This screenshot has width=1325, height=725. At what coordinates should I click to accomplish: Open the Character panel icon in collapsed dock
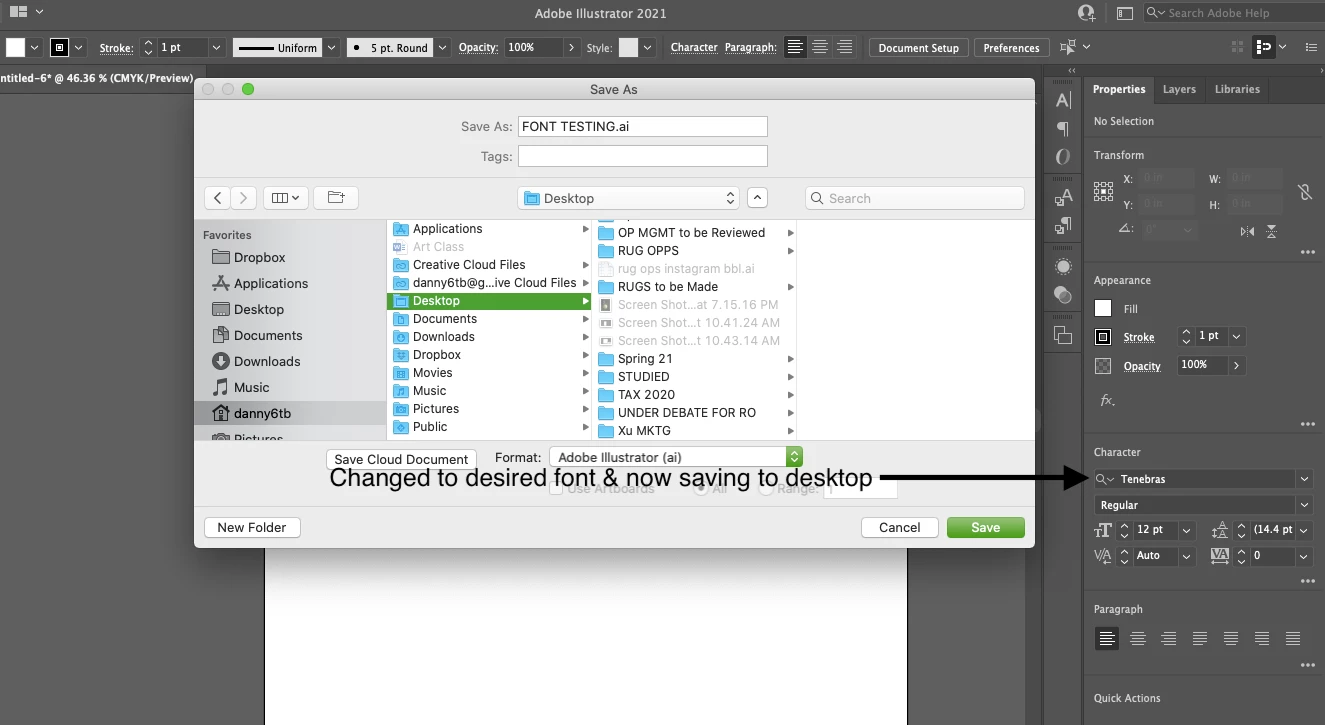click(1063, 100)
